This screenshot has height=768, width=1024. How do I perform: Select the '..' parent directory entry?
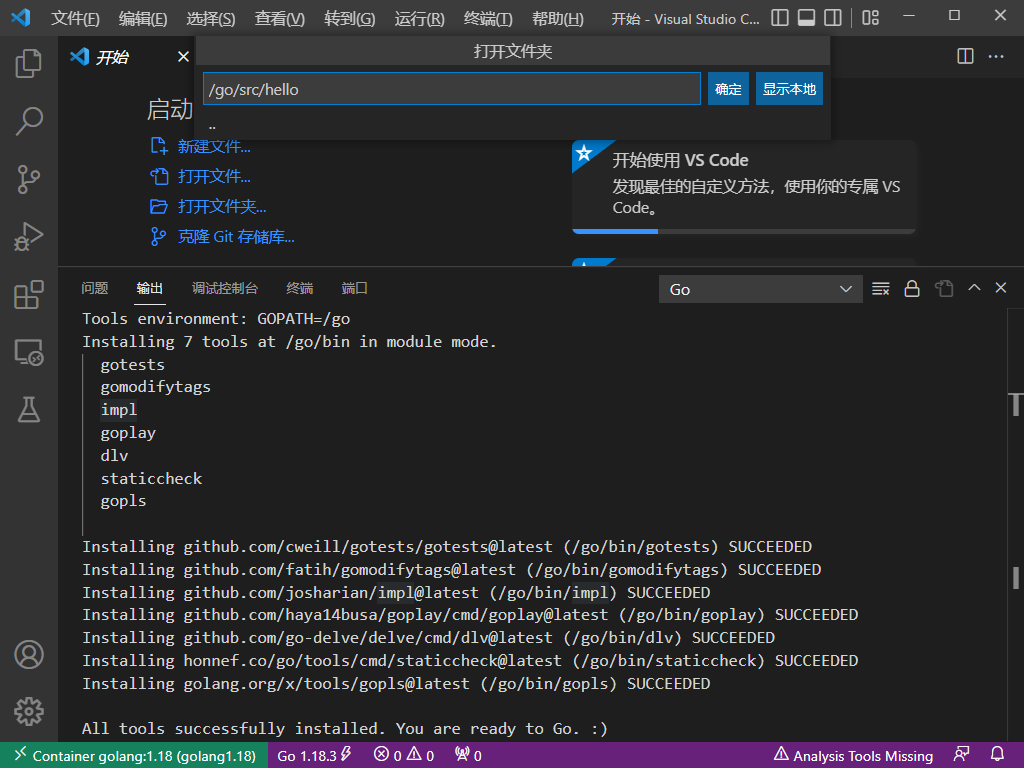click(x=513, y=124)
